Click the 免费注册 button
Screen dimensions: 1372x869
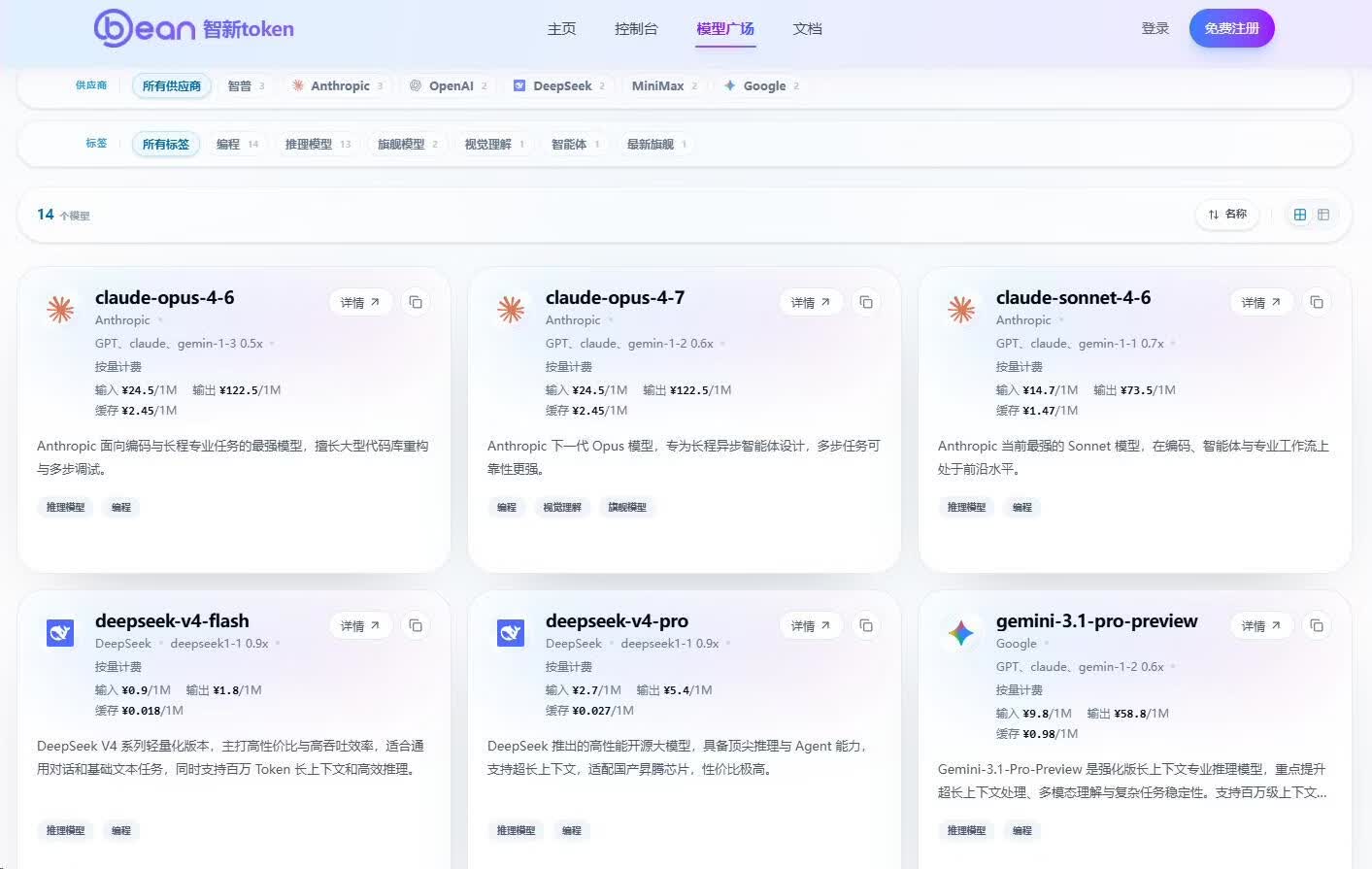click(x=1231, y=28)
